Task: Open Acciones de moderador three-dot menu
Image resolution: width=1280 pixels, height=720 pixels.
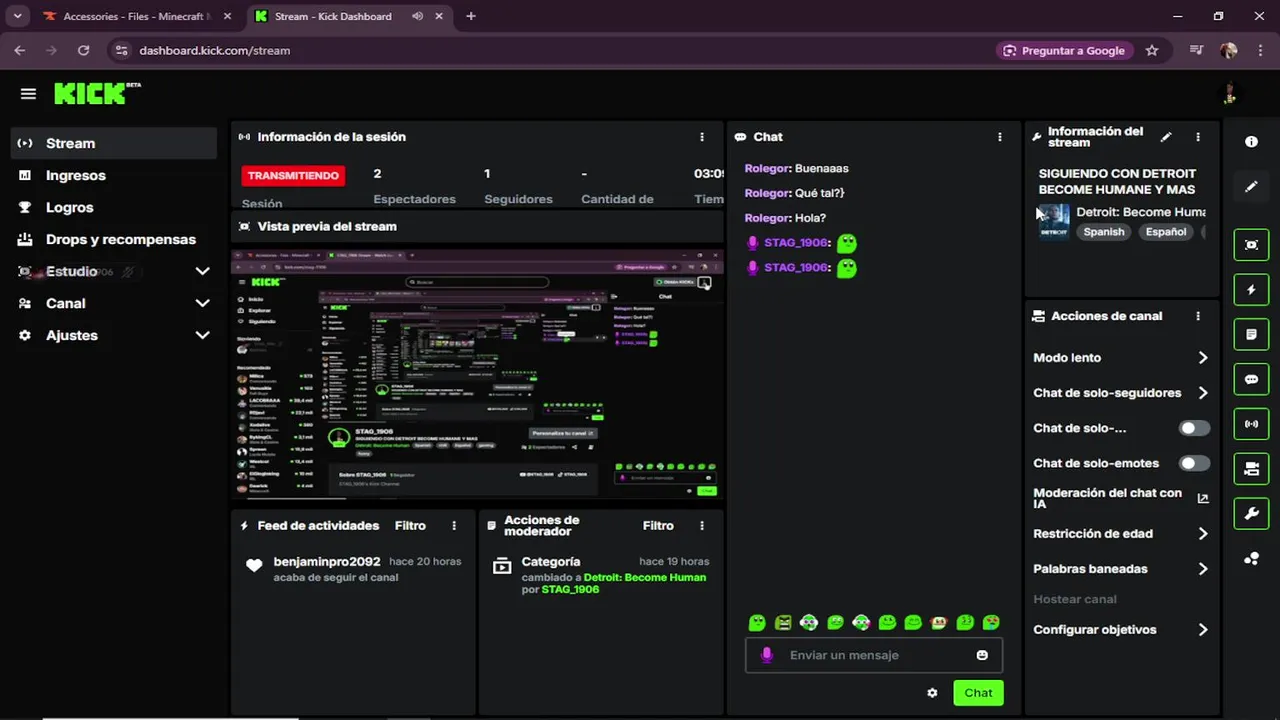Action: (702, 526)
